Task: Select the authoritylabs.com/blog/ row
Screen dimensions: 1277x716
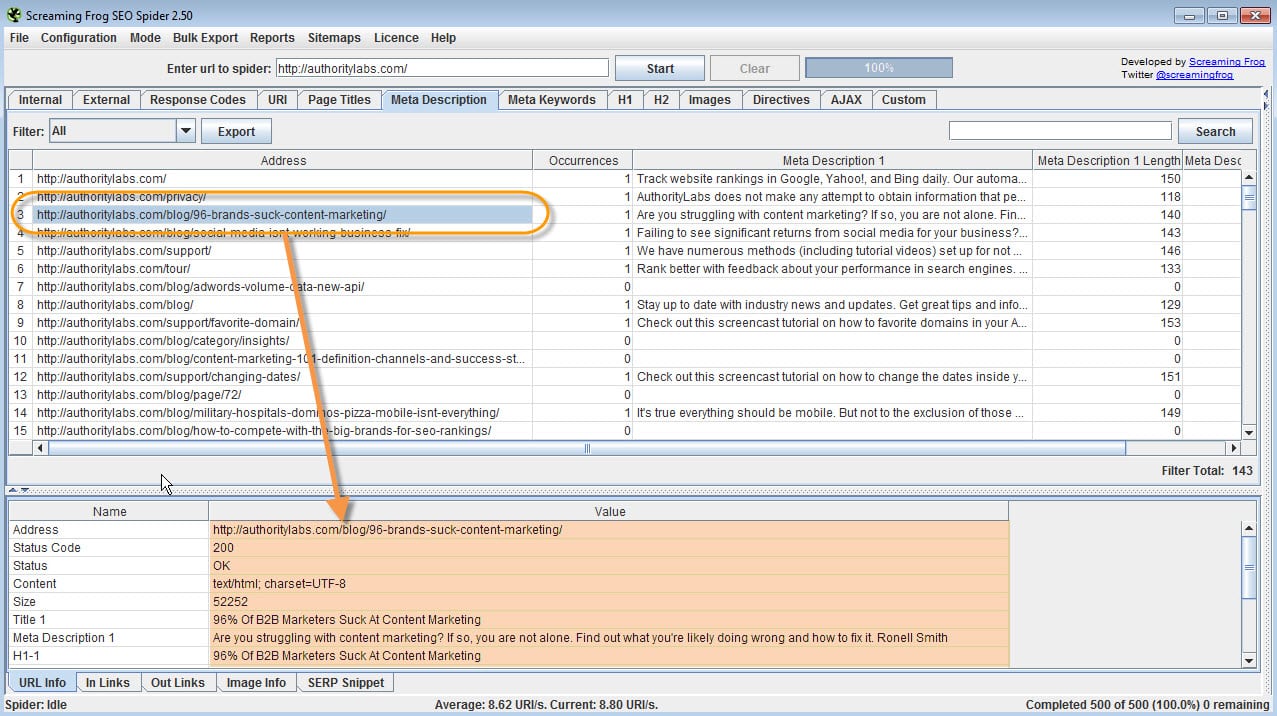Action: click(x=625, y=305)
